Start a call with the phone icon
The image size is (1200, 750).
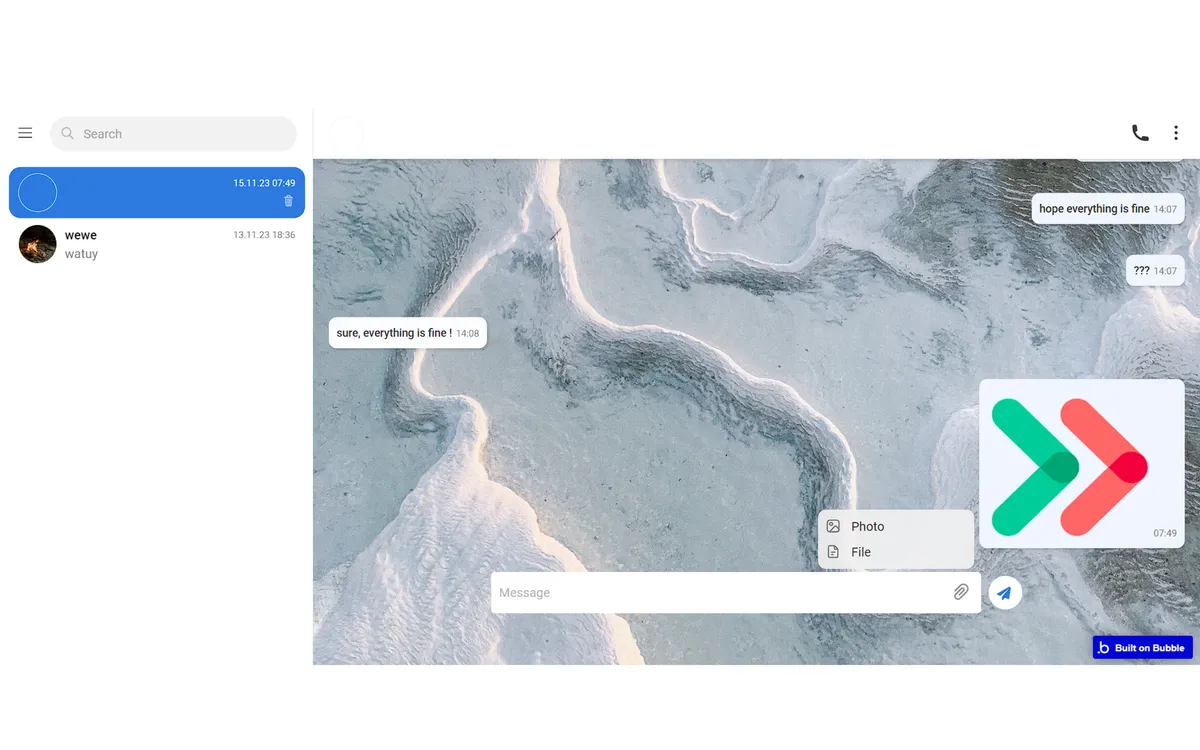[x=1140, y=133]
